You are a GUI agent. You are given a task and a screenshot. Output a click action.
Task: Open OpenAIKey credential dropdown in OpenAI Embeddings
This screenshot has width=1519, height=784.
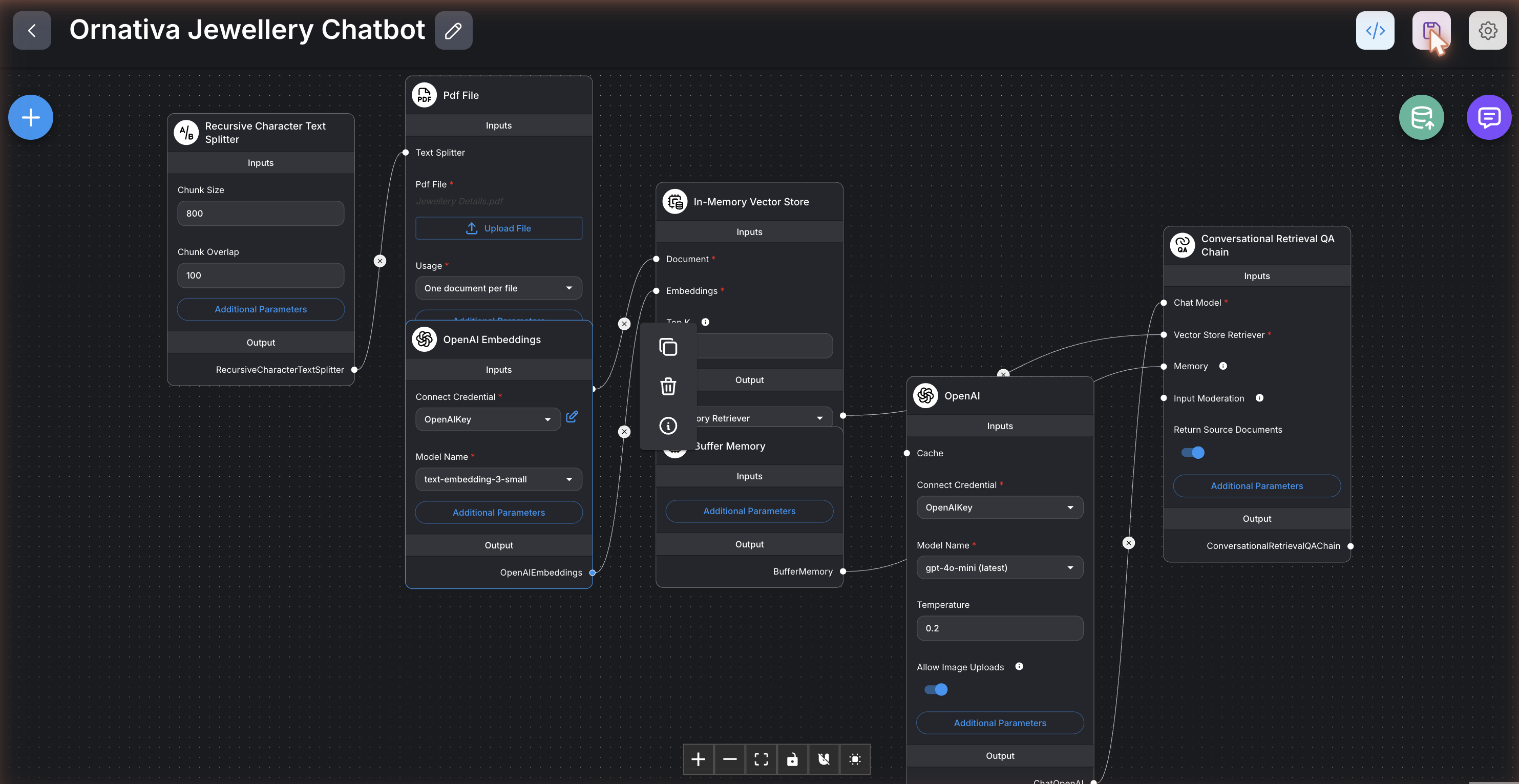tap(488, 419)
